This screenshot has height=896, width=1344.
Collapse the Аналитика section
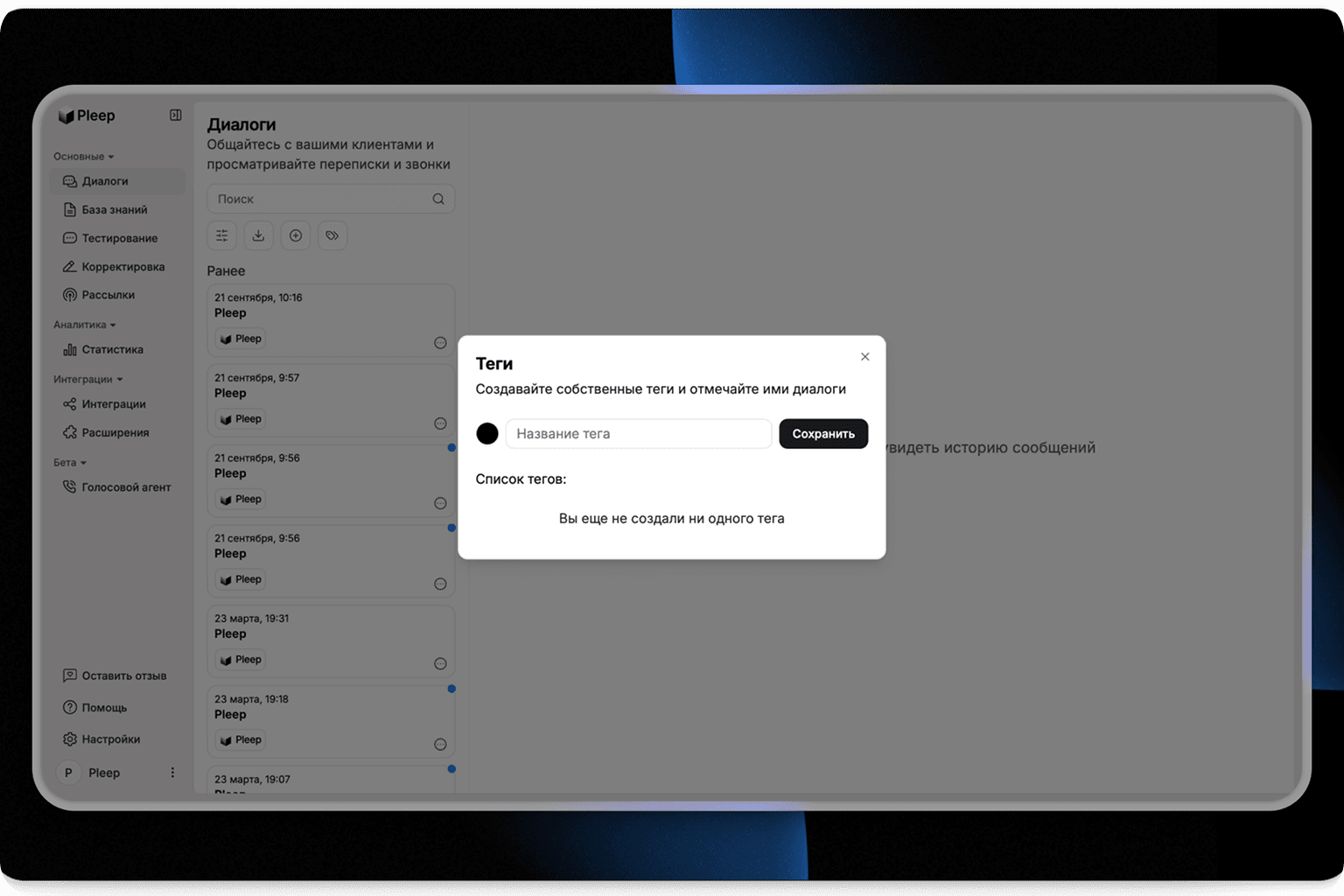[x=85, y=325]
